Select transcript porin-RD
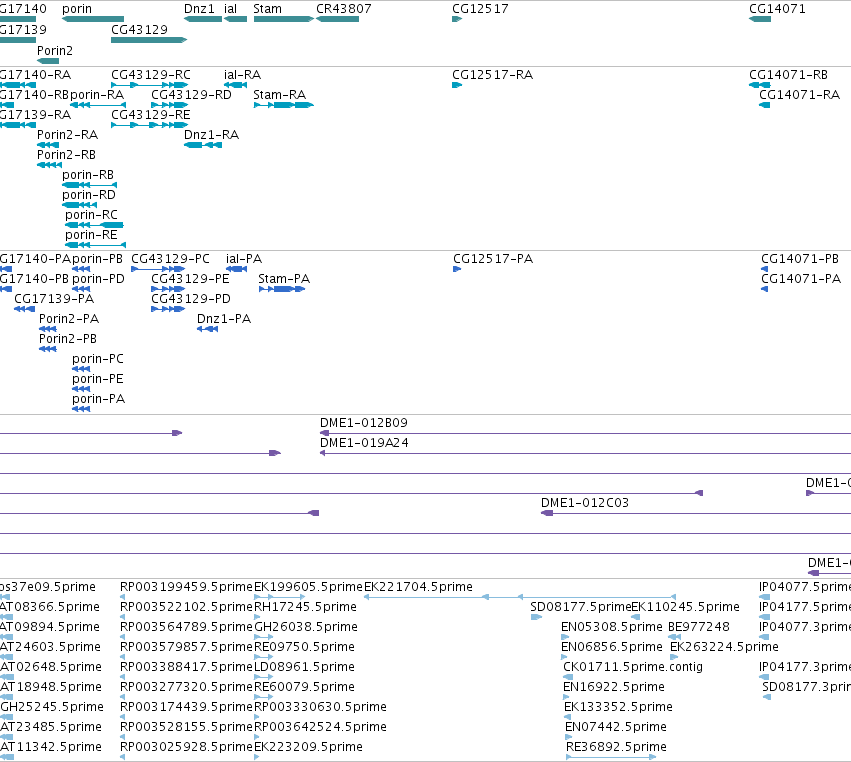This screenshot has height=762, width=851. (79, 205)
